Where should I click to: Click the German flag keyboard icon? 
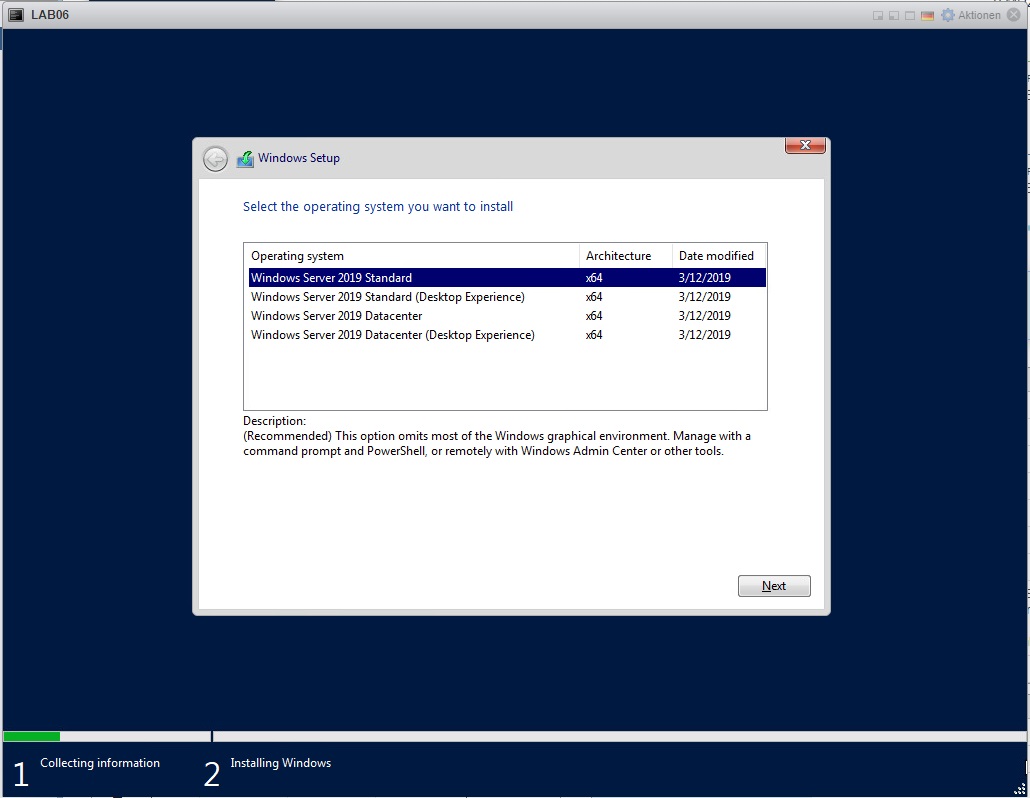coord(927,15)
